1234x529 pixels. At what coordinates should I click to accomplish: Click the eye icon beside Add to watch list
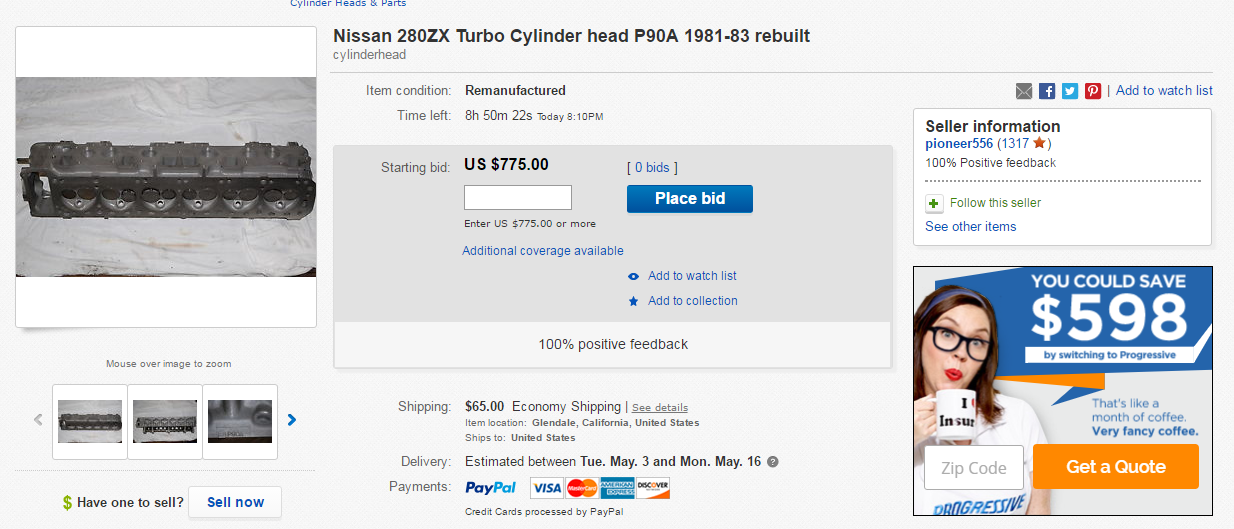tap(633, 276)
